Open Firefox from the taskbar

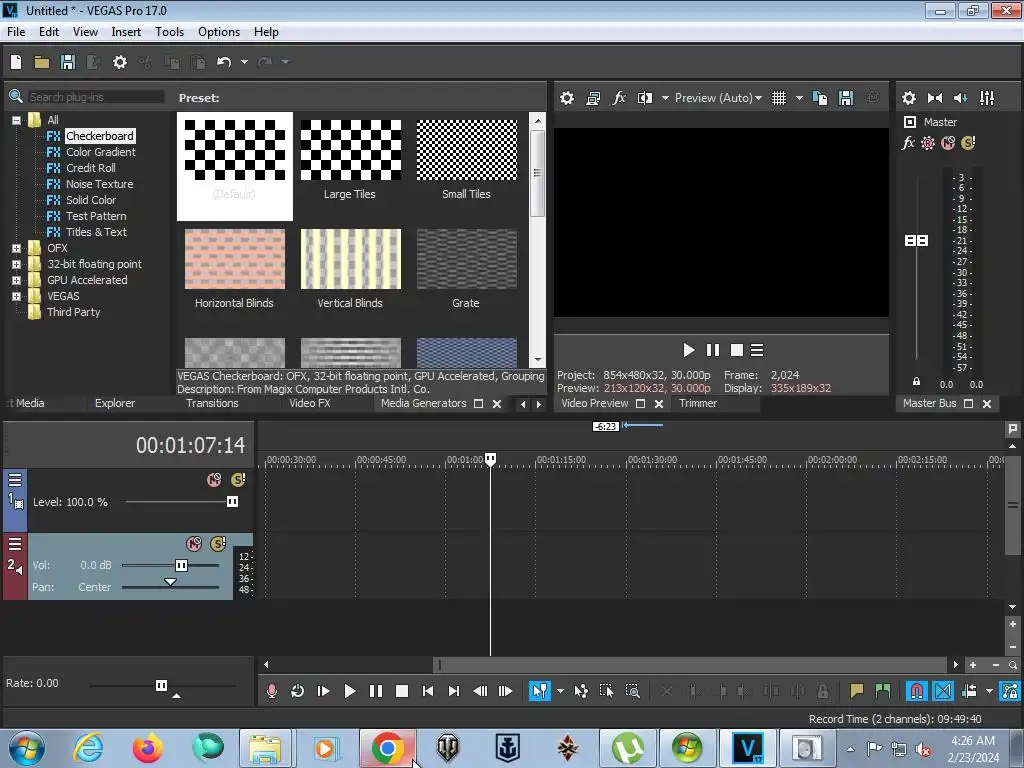pos(148,748)
